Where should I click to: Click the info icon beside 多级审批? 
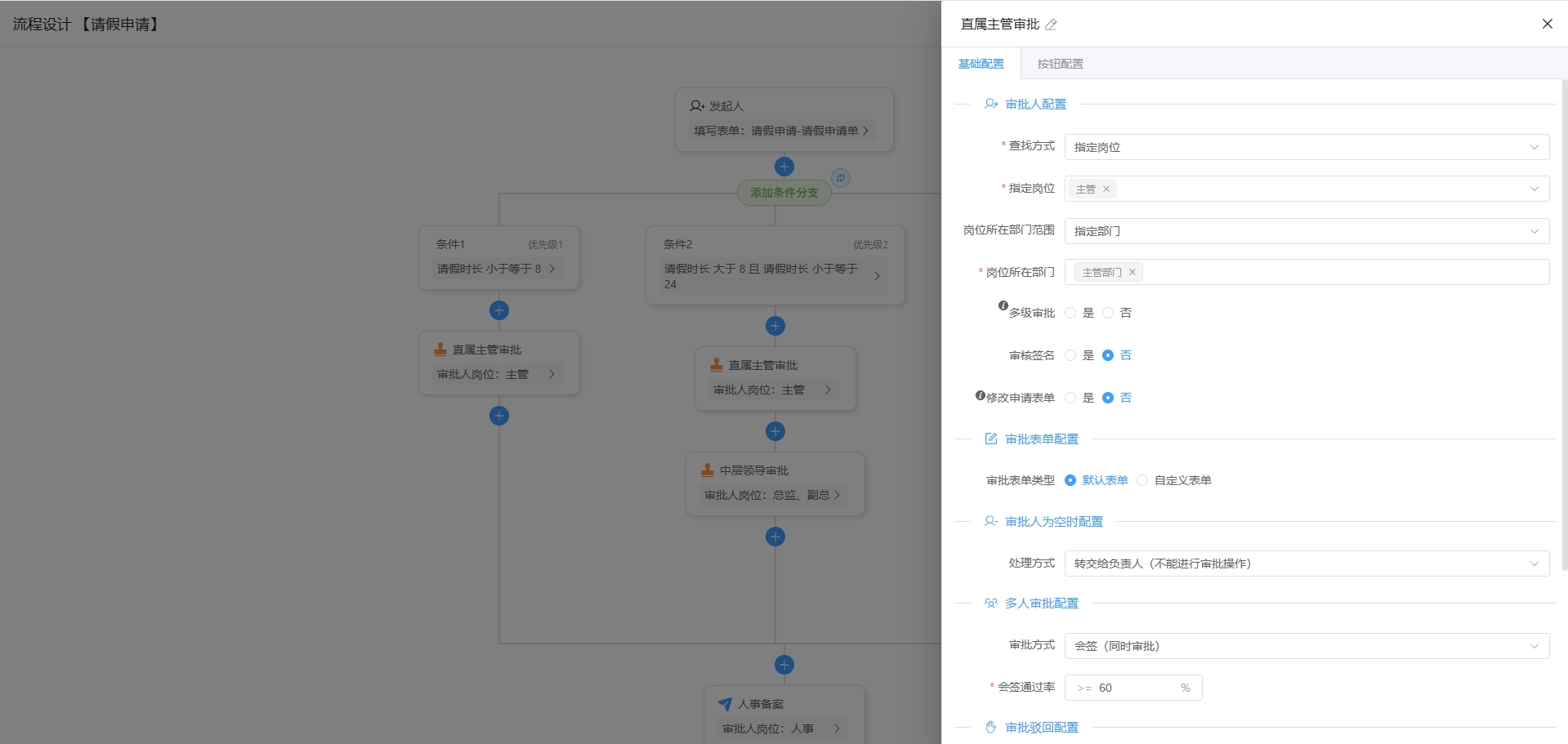tap(1003, 306)
